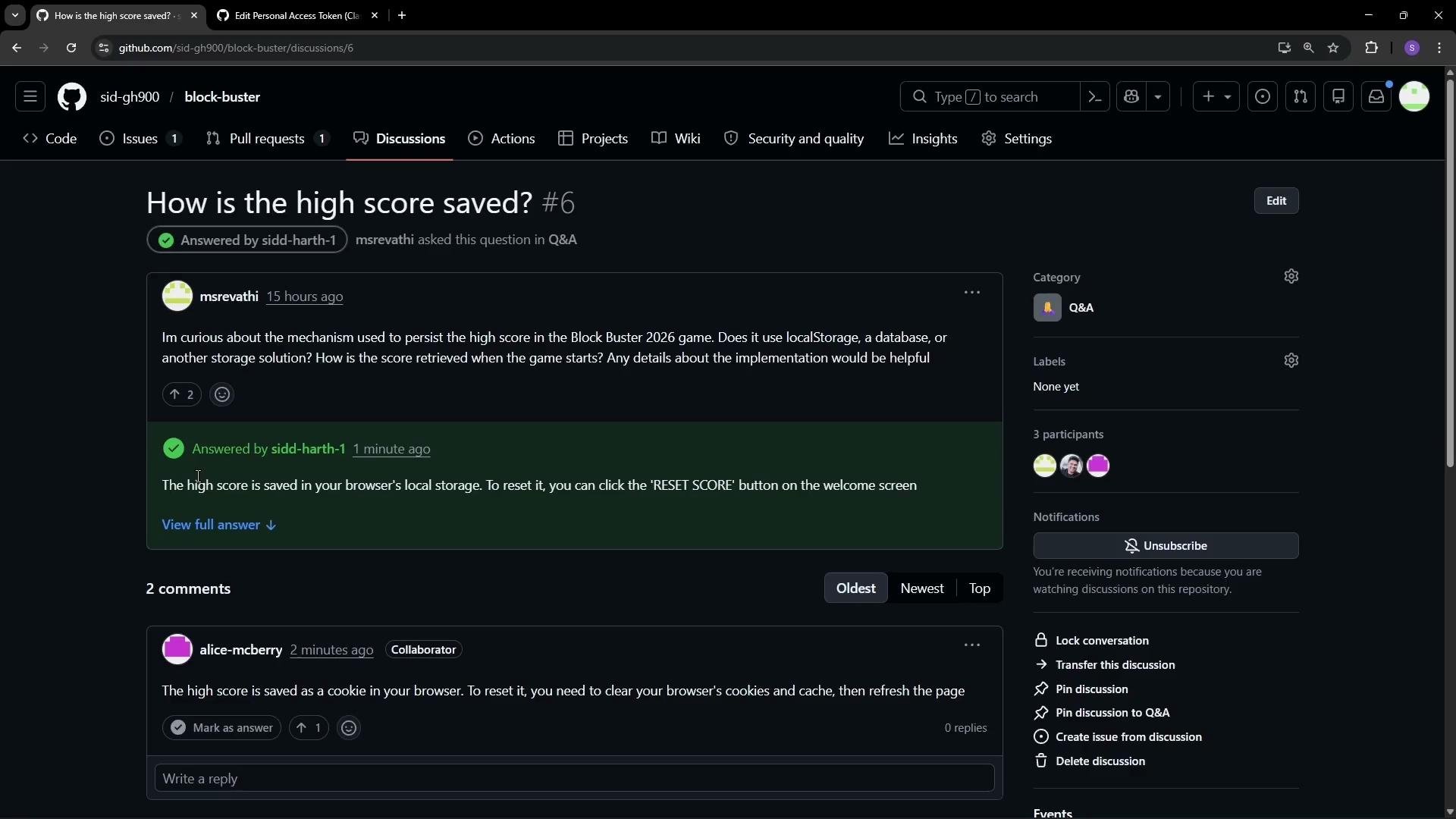Click the Edit title button
1456x819 pixels.
(x=1276, y=201)
